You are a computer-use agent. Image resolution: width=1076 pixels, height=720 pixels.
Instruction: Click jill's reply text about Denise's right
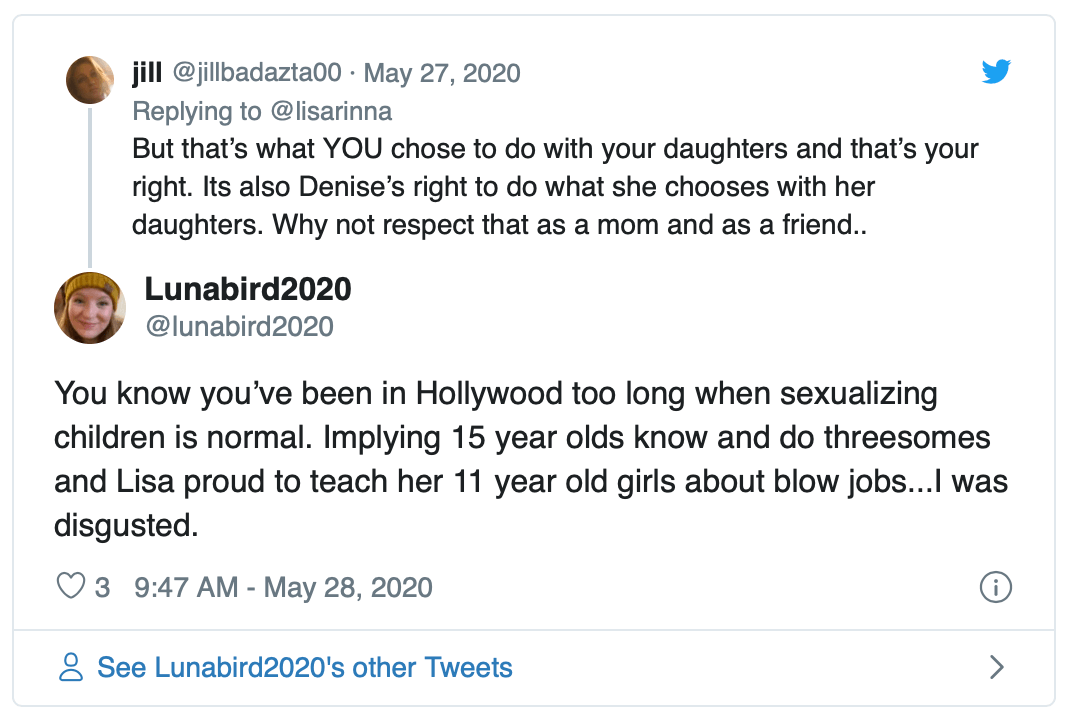pos(555,187)
